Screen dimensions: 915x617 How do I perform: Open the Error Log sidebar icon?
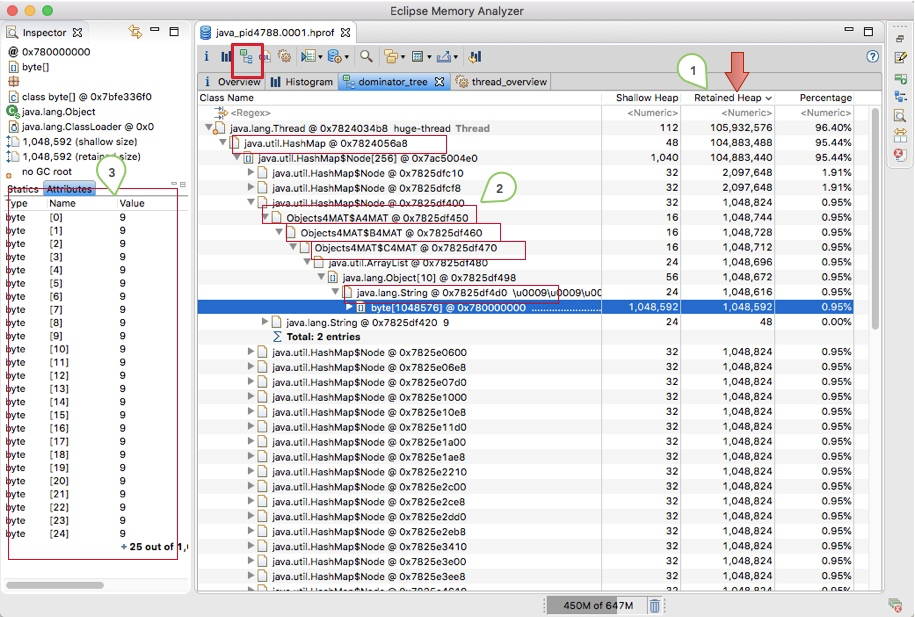click(900, 155)
